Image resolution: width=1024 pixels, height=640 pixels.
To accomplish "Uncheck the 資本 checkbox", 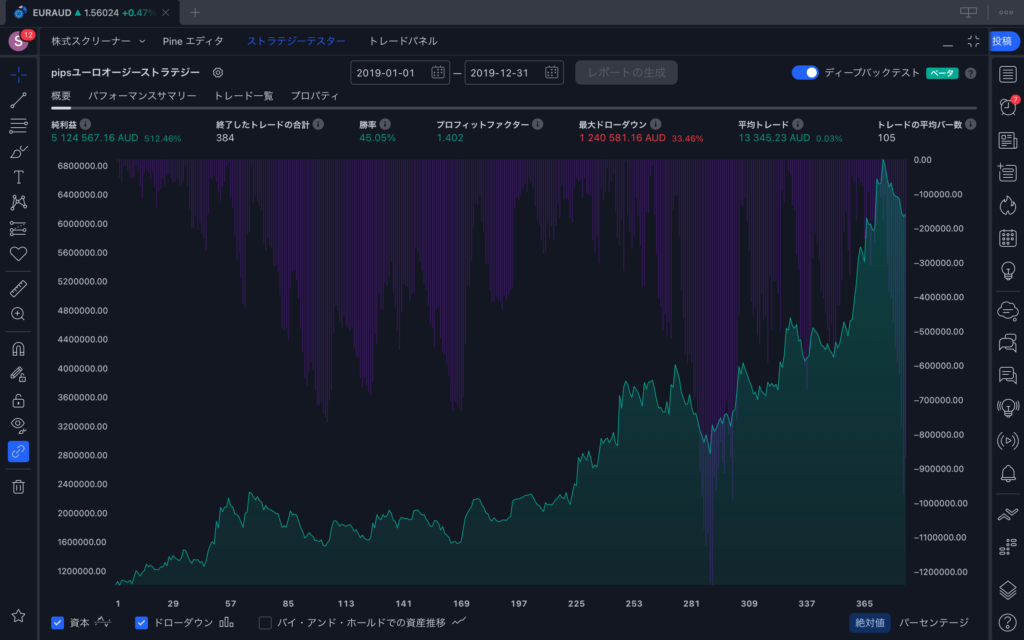I will click(57, 622).
